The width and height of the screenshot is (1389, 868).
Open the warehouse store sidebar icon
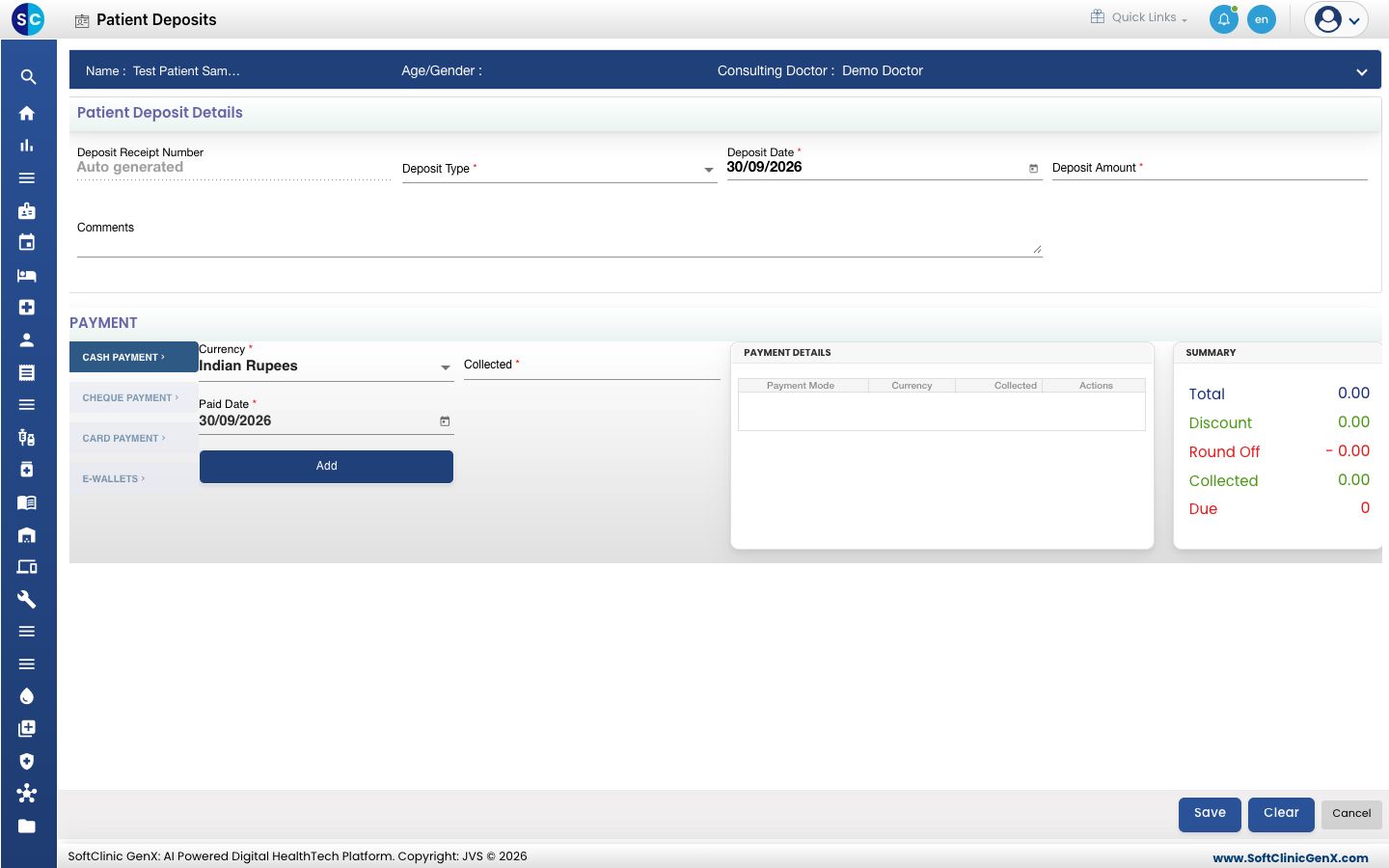coord(27,535)
